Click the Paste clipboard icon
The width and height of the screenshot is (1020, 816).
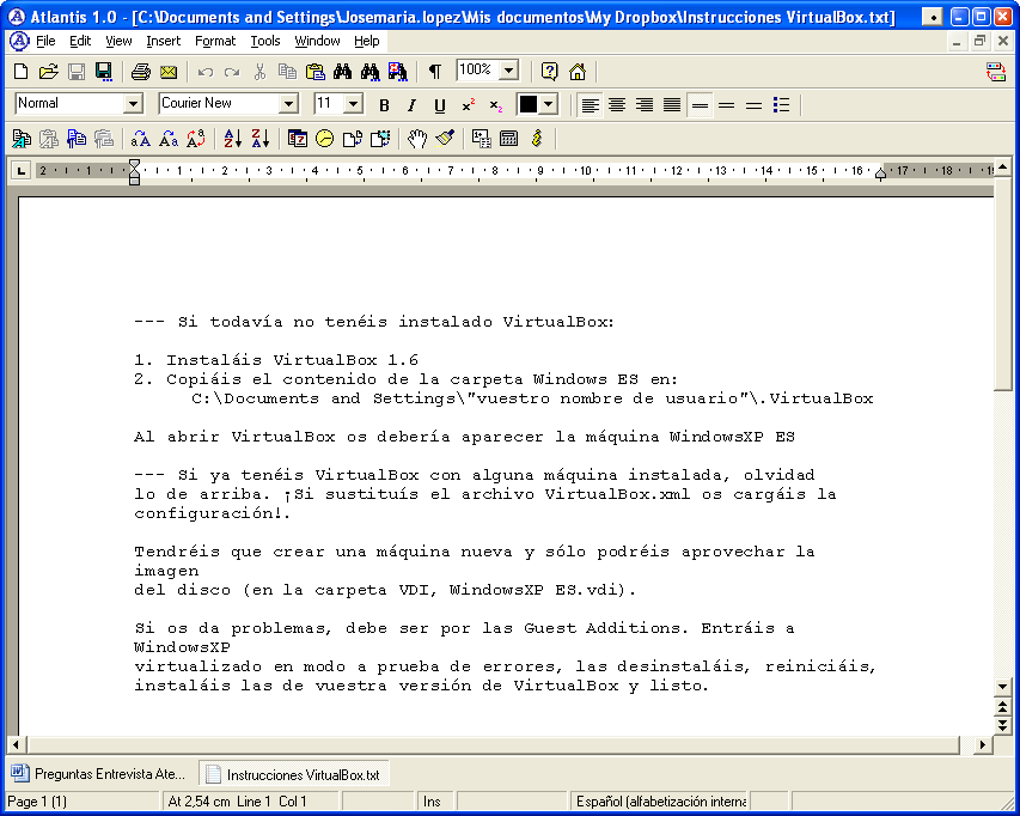[x=315, y=72]
